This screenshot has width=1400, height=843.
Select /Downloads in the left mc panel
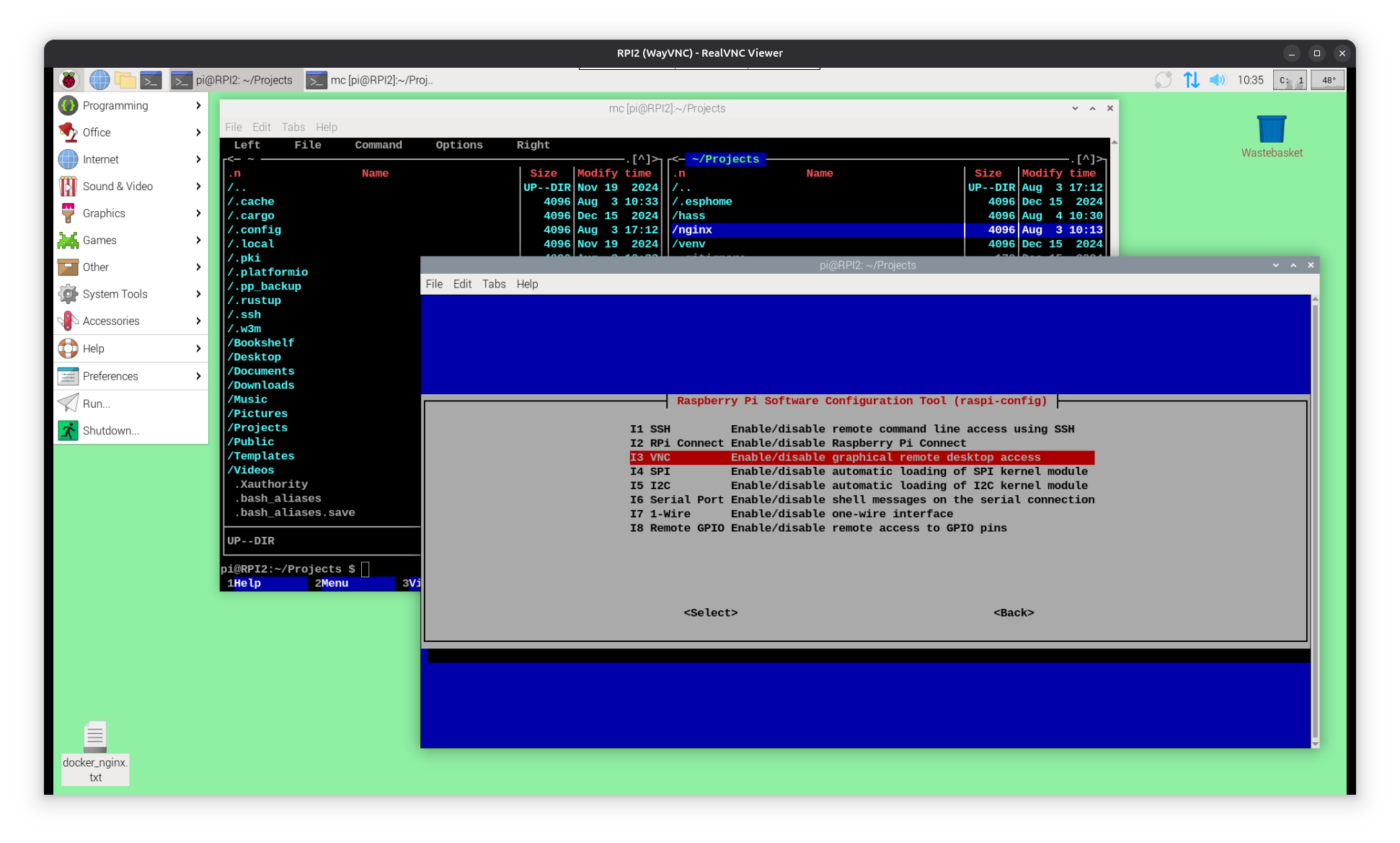pos(261,385)
